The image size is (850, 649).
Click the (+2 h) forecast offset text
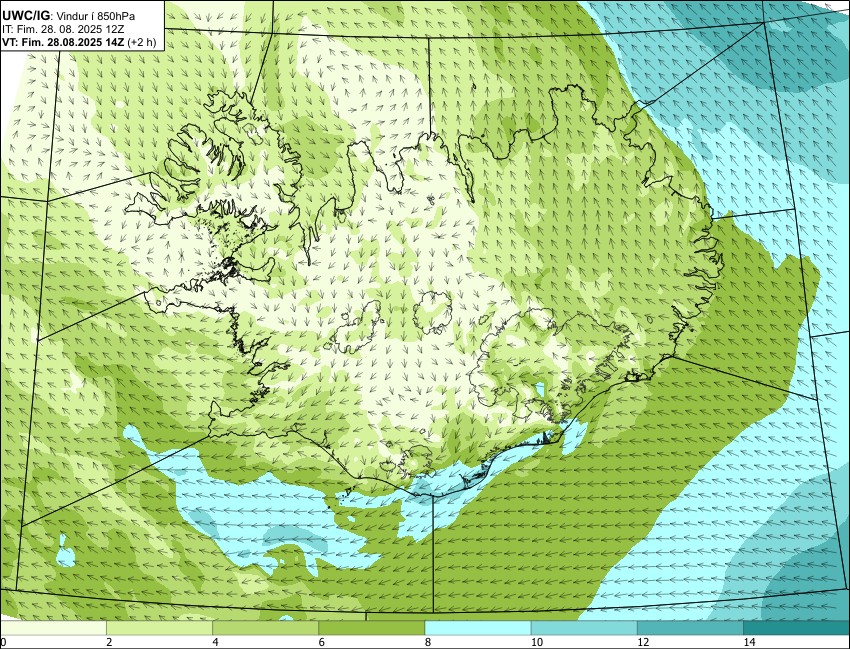[142, 42]
